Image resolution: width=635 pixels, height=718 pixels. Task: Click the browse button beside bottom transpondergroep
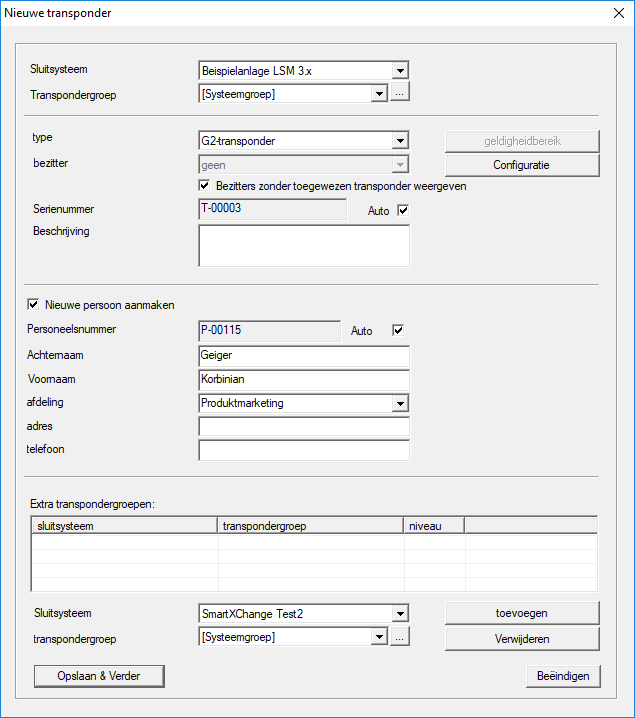pyautogui.click(x=400, y=637)
